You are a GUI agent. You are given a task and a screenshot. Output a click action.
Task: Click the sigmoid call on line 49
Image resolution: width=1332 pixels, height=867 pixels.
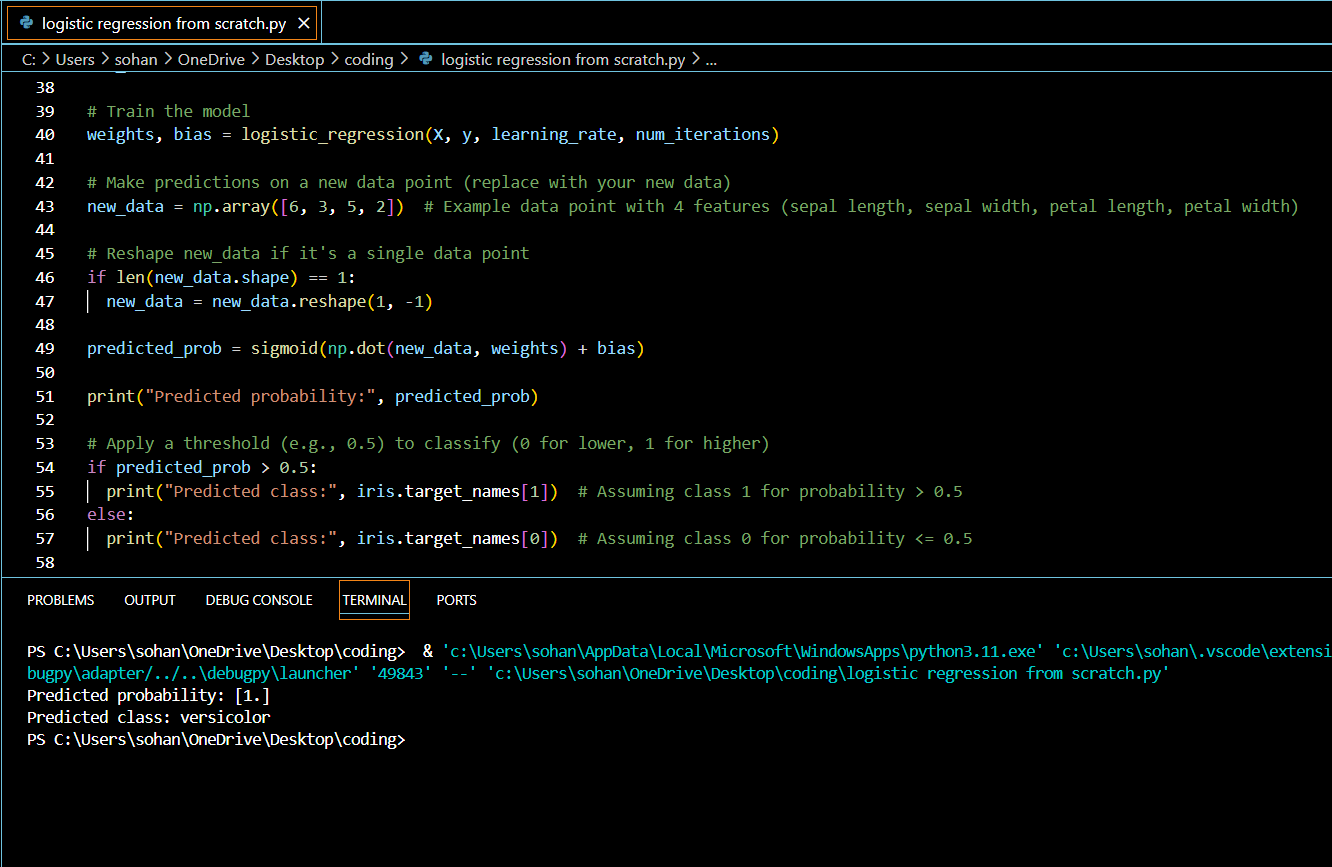284,349
